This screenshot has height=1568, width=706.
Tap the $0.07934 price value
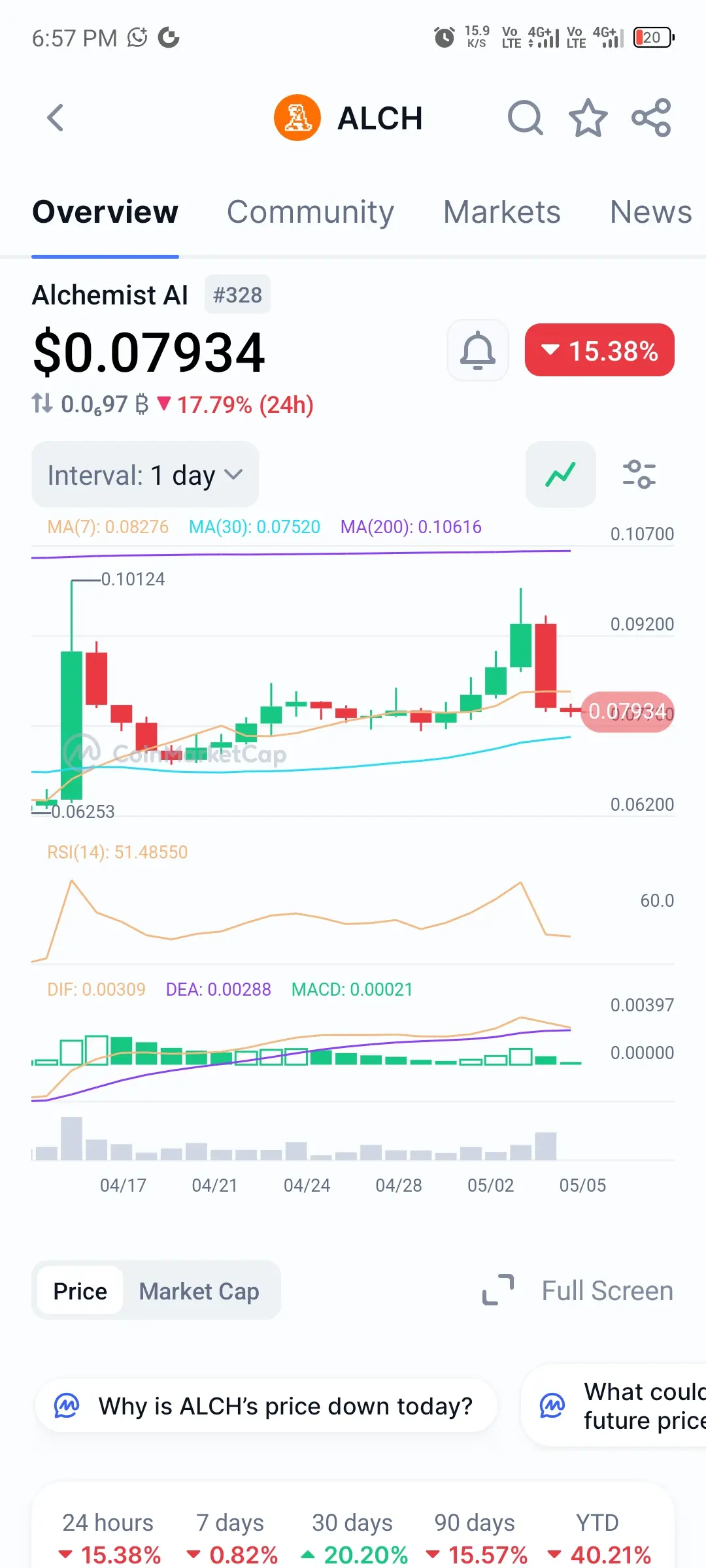[149, 352]
